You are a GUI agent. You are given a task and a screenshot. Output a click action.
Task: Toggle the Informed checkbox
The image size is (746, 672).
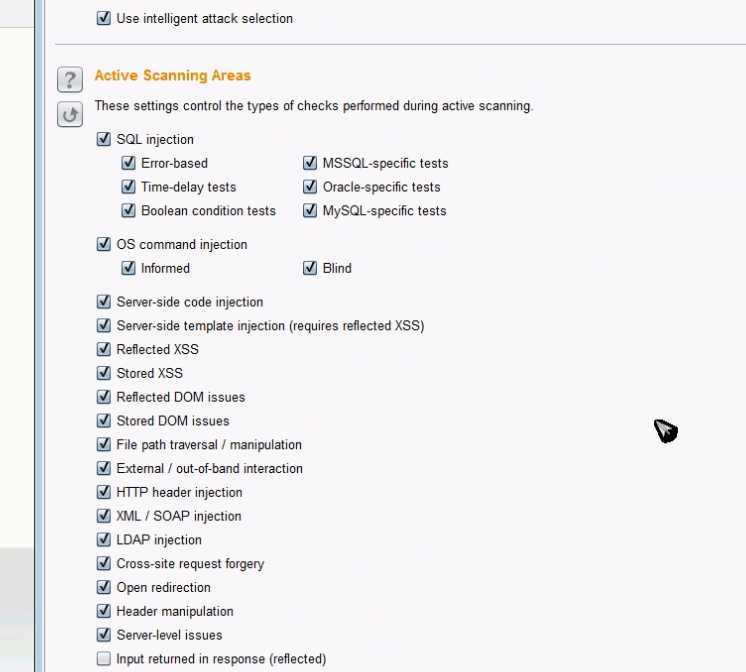(128, 268)
